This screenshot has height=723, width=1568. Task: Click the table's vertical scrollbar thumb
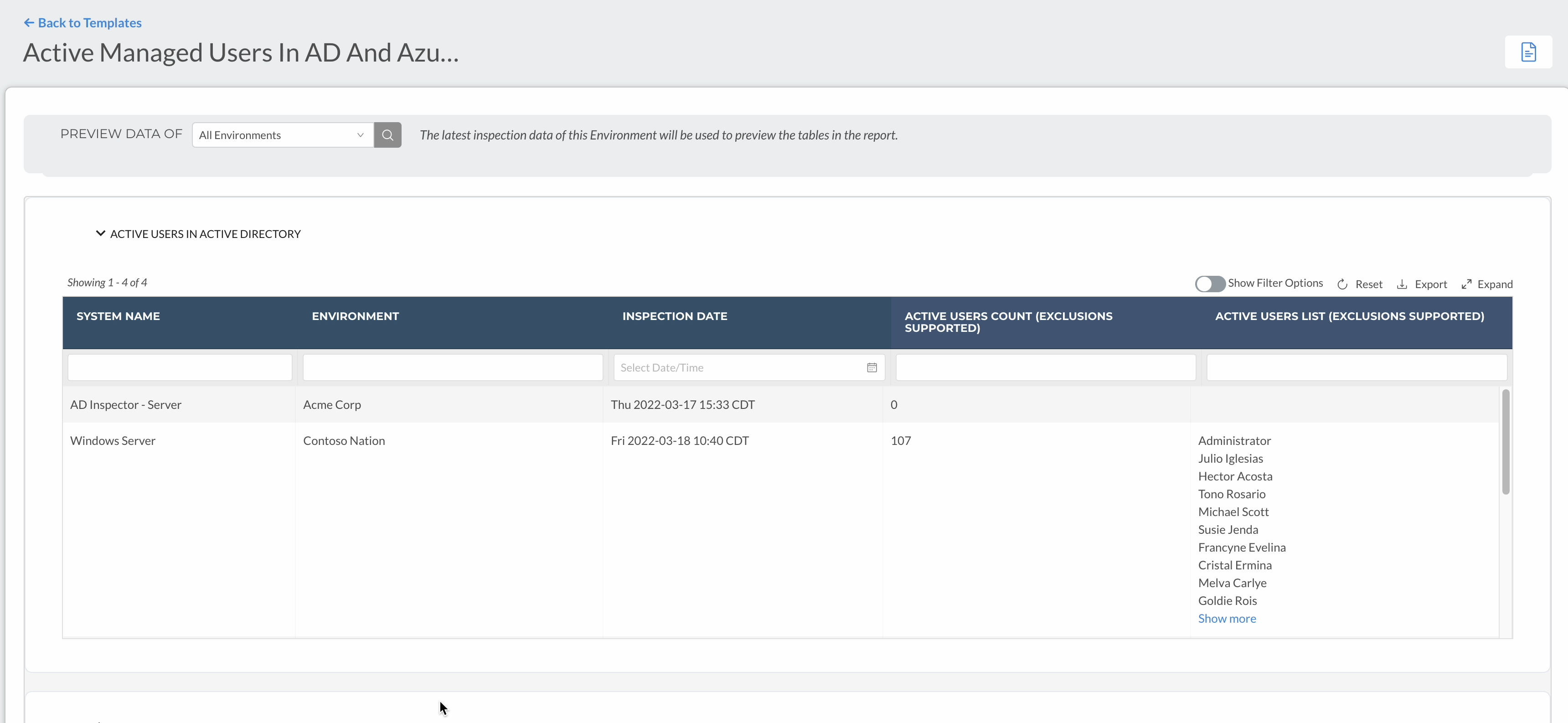1505,441
